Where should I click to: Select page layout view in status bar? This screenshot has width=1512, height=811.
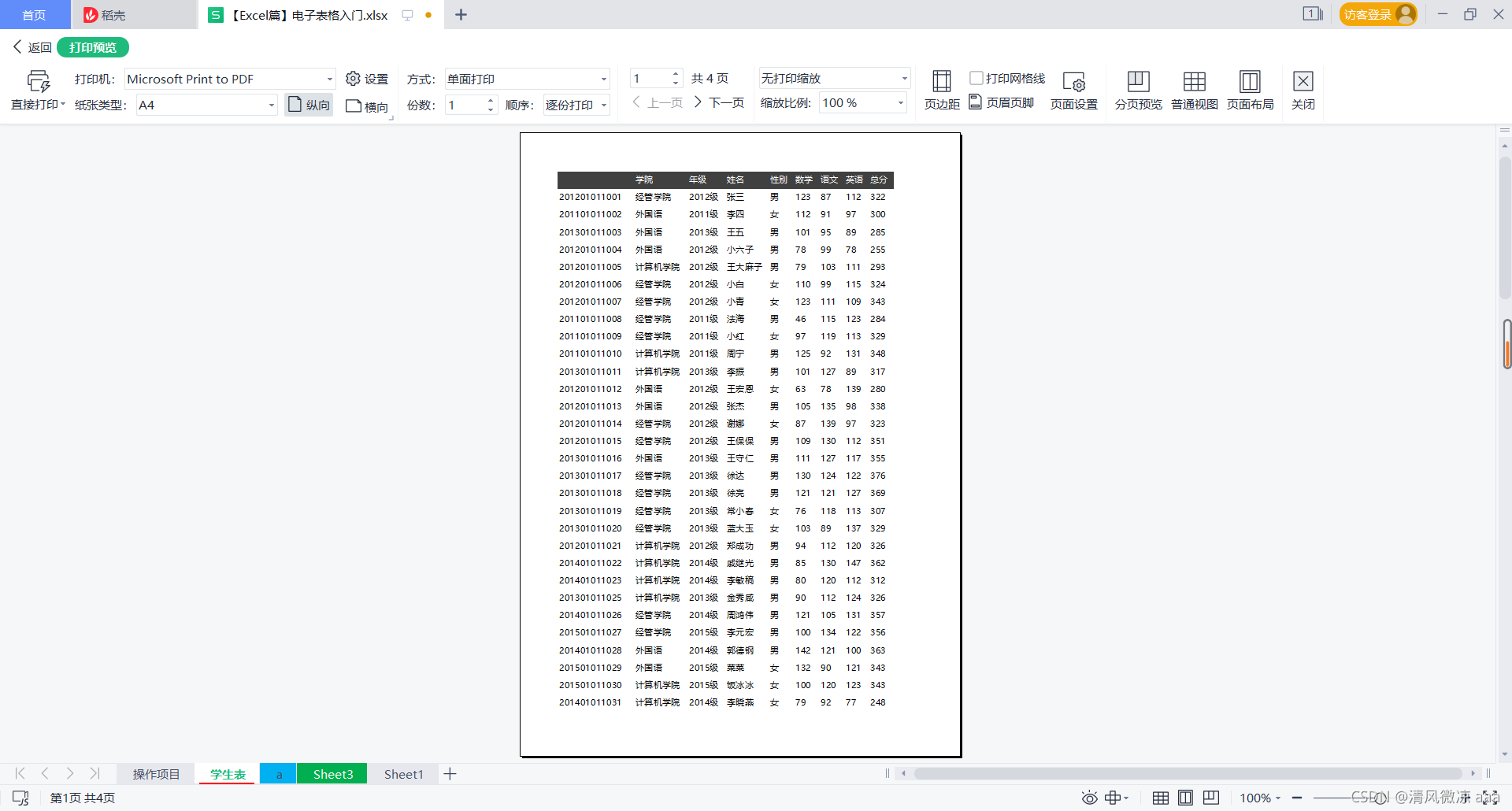[x=1185, y=798]
